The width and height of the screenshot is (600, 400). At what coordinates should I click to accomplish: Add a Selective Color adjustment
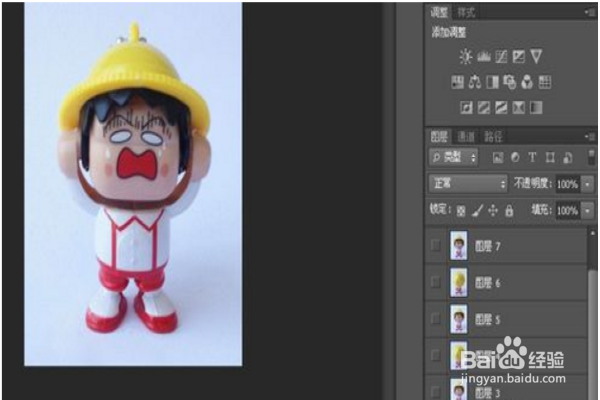[x=518, y=108]
